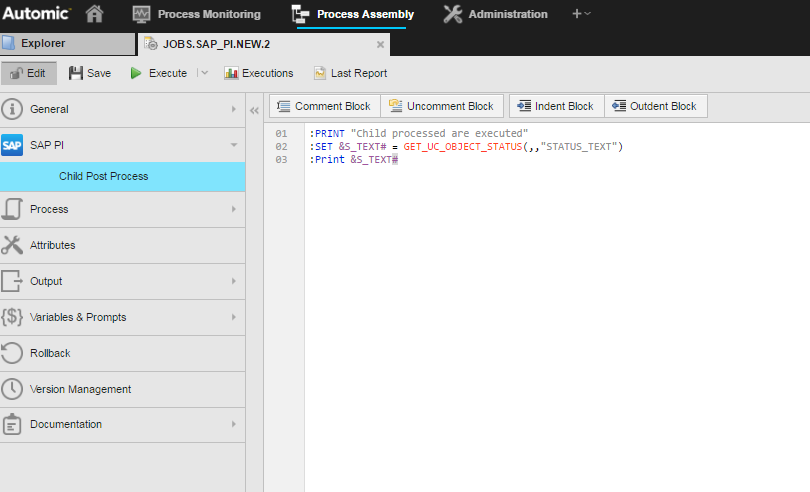This screenshot has width=810, height=492.
Task: Select the JOBS.SAP_PI.NEW.2 tab
Action: [263, 44]
